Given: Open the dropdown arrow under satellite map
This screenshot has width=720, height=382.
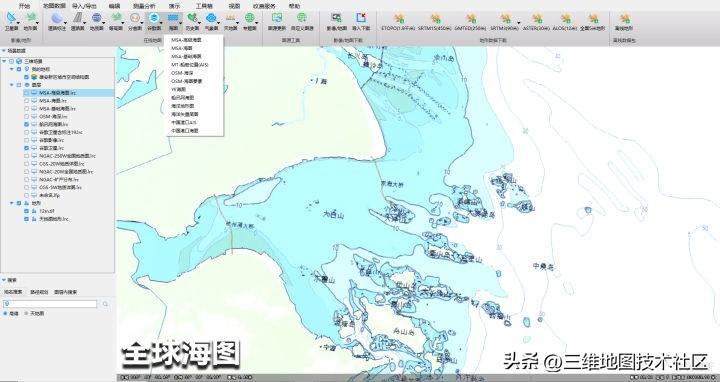Looking at the screenshot, I should [x=17, y=23].
